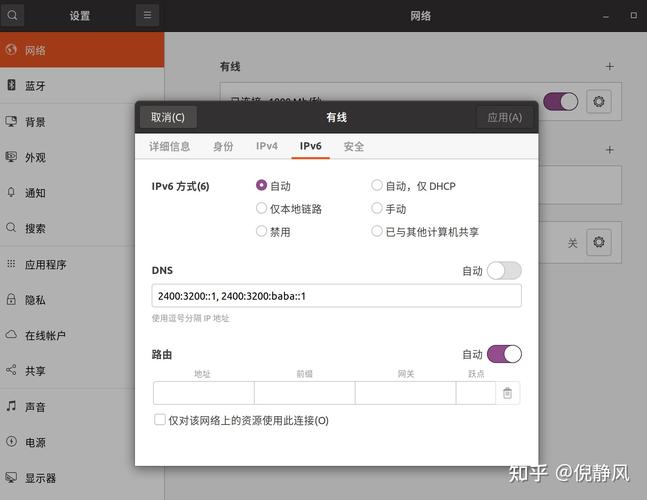Click the DNS address input field
This screenshot has height=500, width=647.
pyautogui.click(x=336, y=296)
